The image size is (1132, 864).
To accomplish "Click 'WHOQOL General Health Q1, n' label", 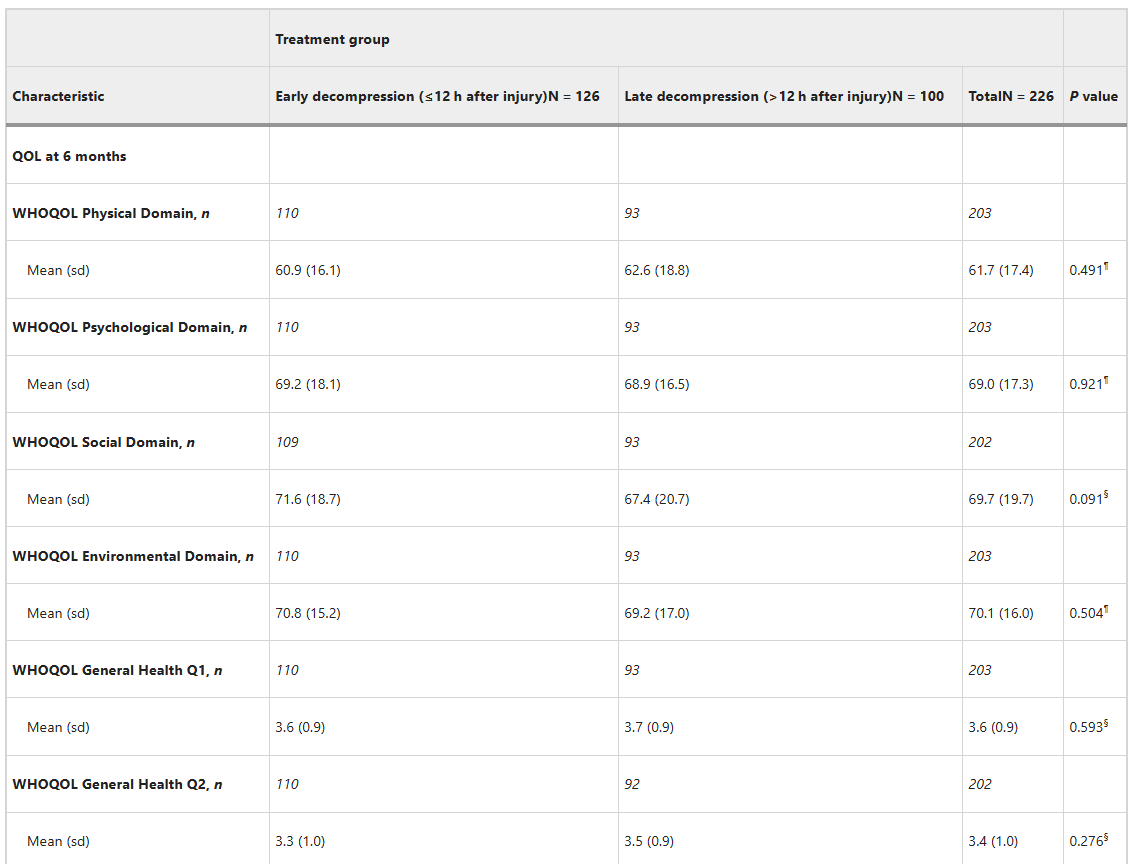I will click(x=117, y=671).
